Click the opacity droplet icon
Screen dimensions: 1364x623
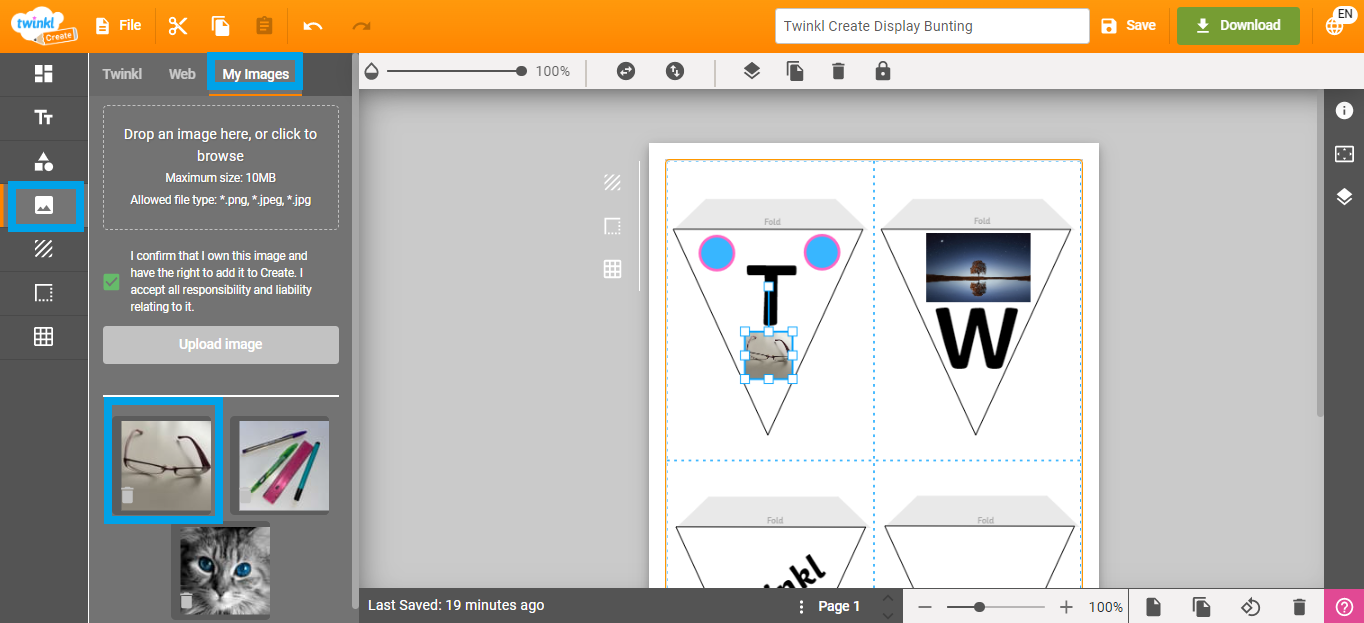372,71
